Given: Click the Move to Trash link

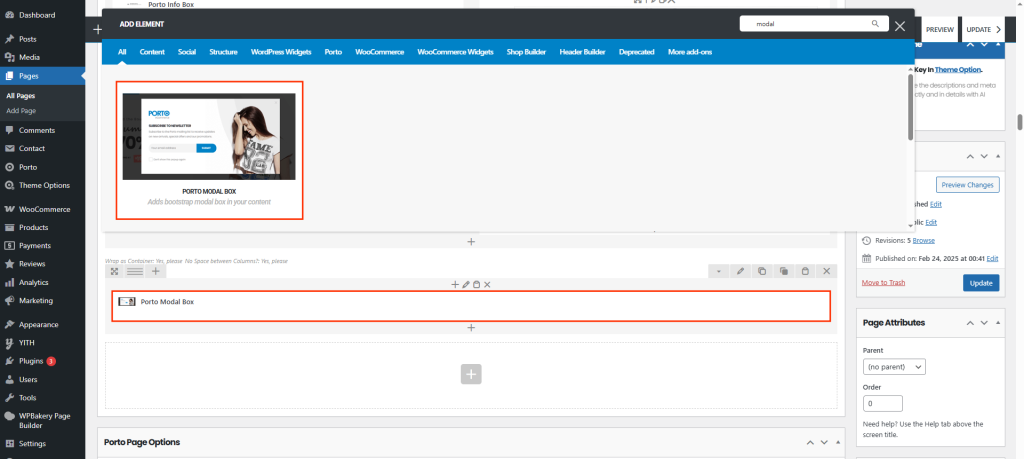Looking at the screenshot, I should pyautogui.click(x=884, y=283).
